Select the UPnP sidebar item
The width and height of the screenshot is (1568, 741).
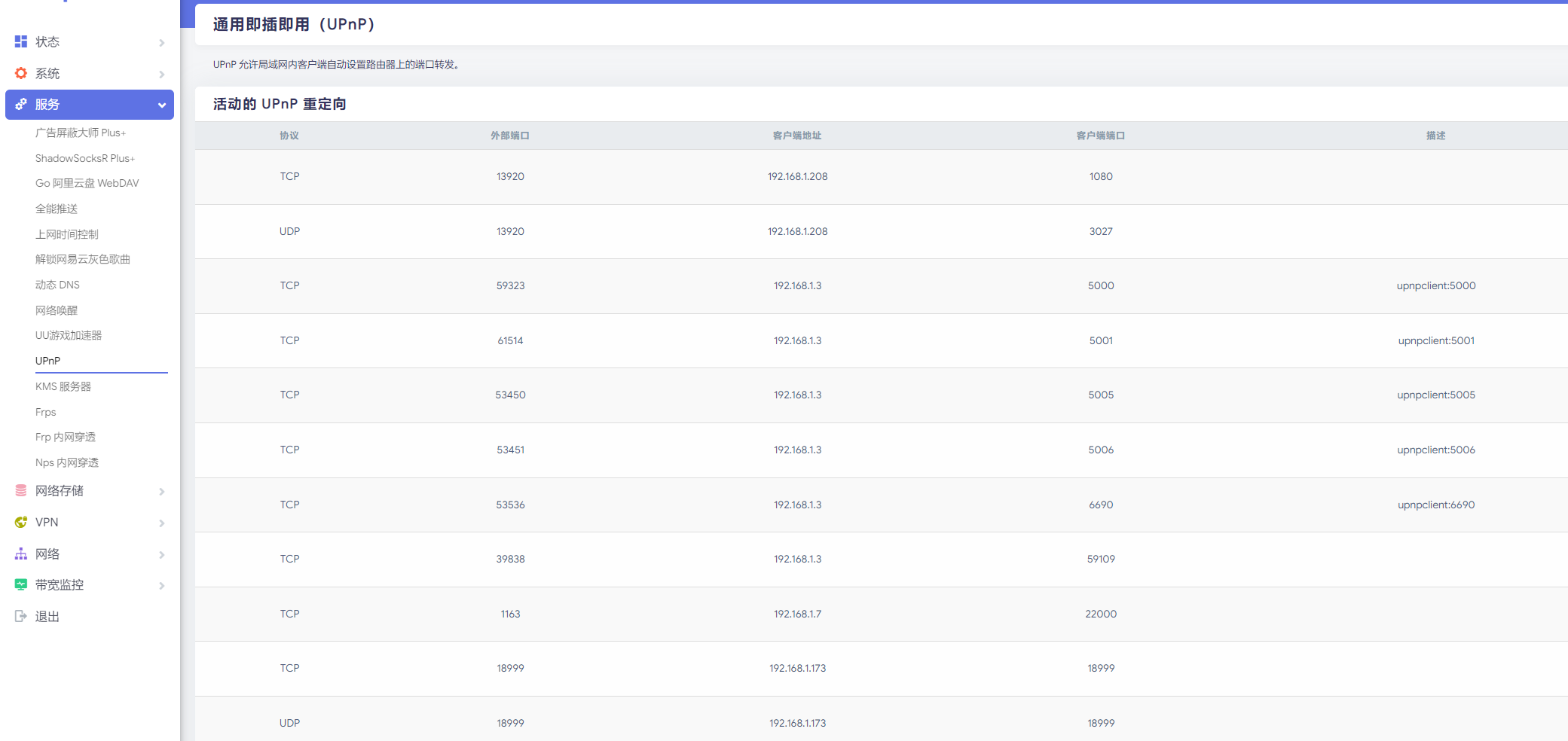point(47,361)
